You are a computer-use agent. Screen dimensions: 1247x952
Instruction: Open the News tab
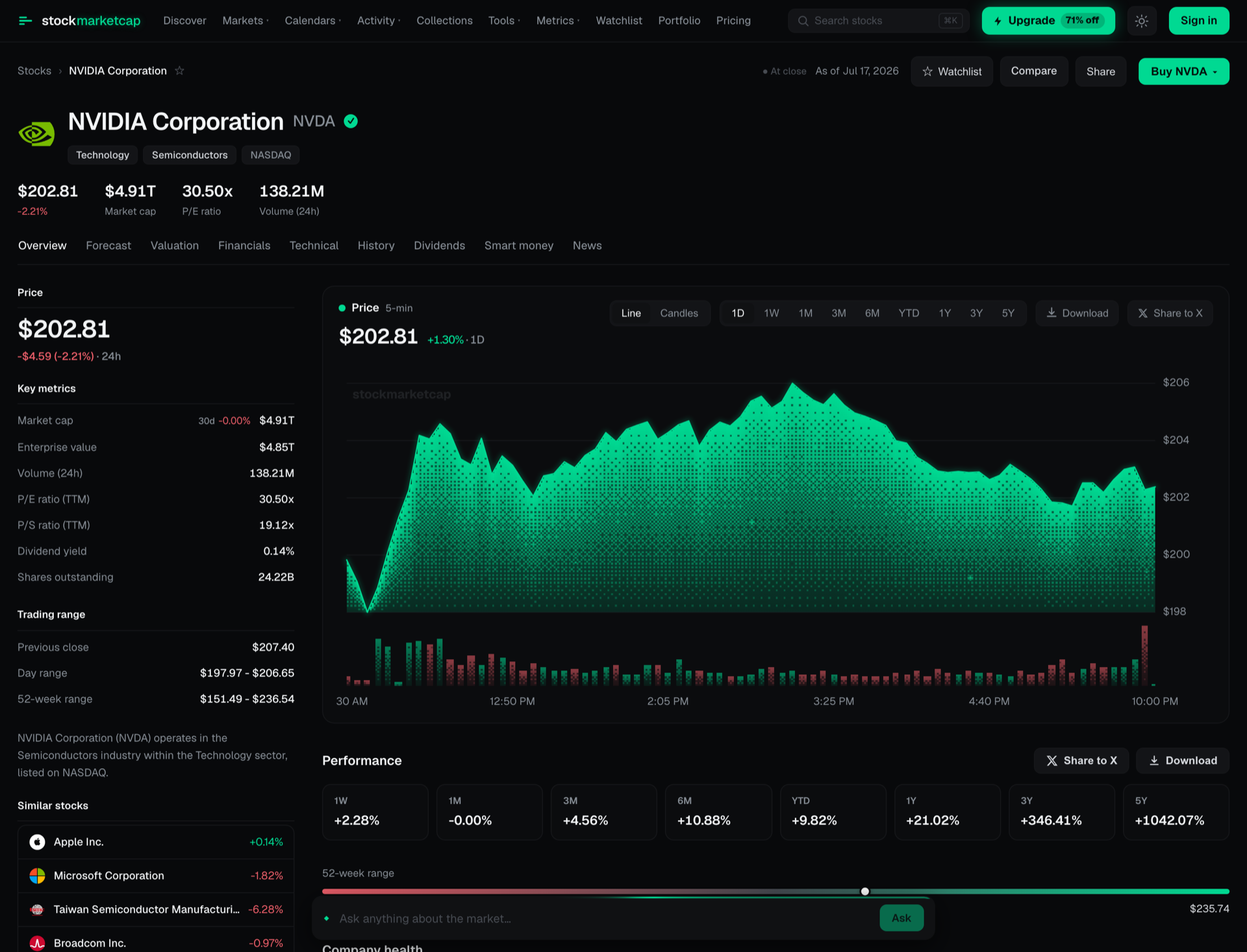pos(587,245)
